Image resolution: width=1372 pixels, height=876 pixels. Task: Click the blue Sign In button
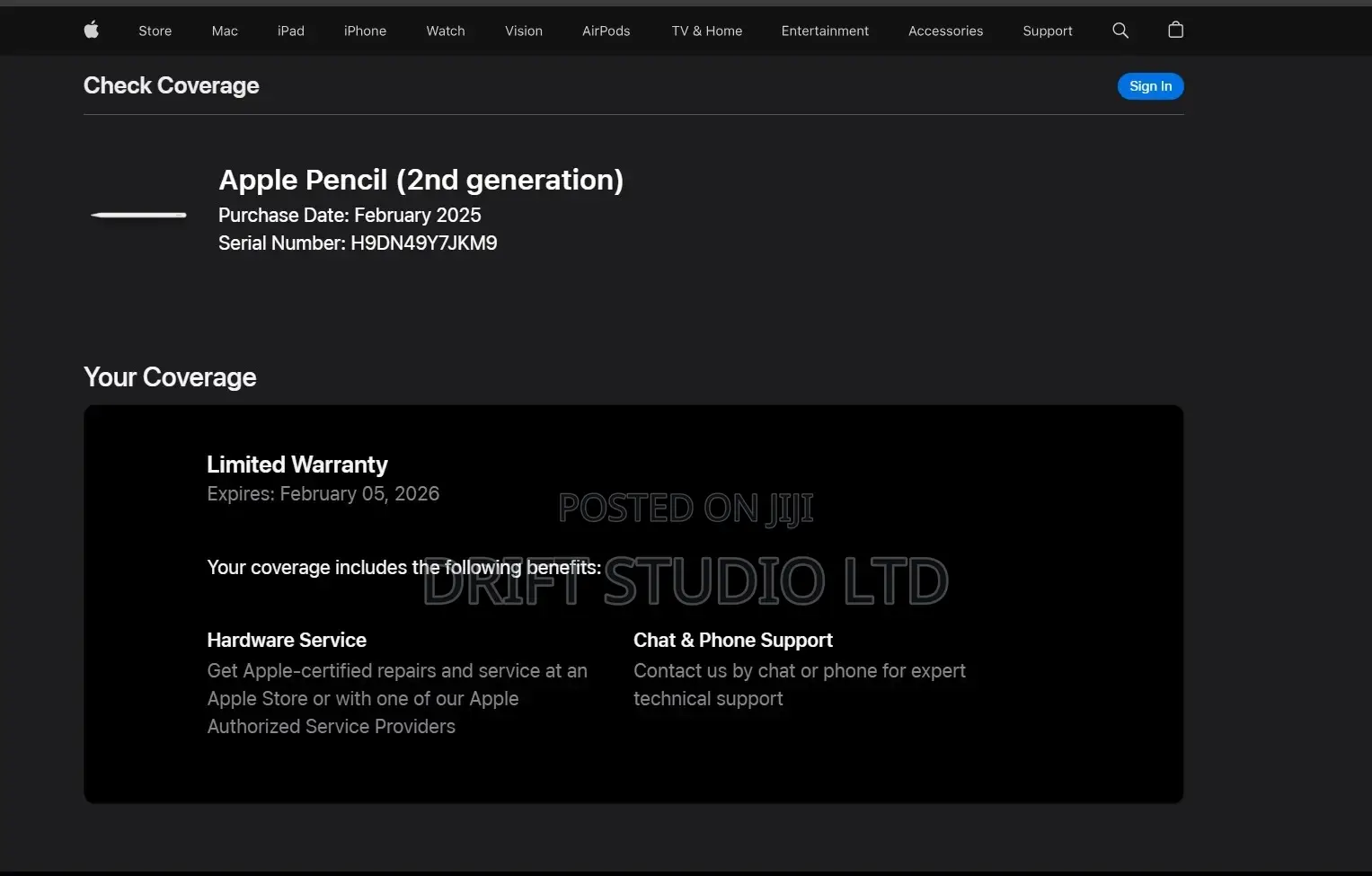(1151, 86)
